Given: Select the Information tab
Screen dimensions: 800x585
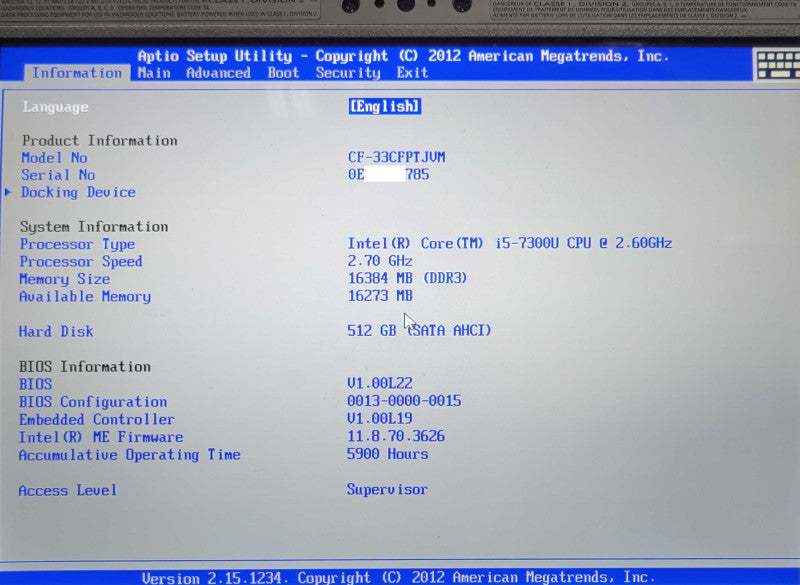Looking at the screenshot, I should point(77,73).
